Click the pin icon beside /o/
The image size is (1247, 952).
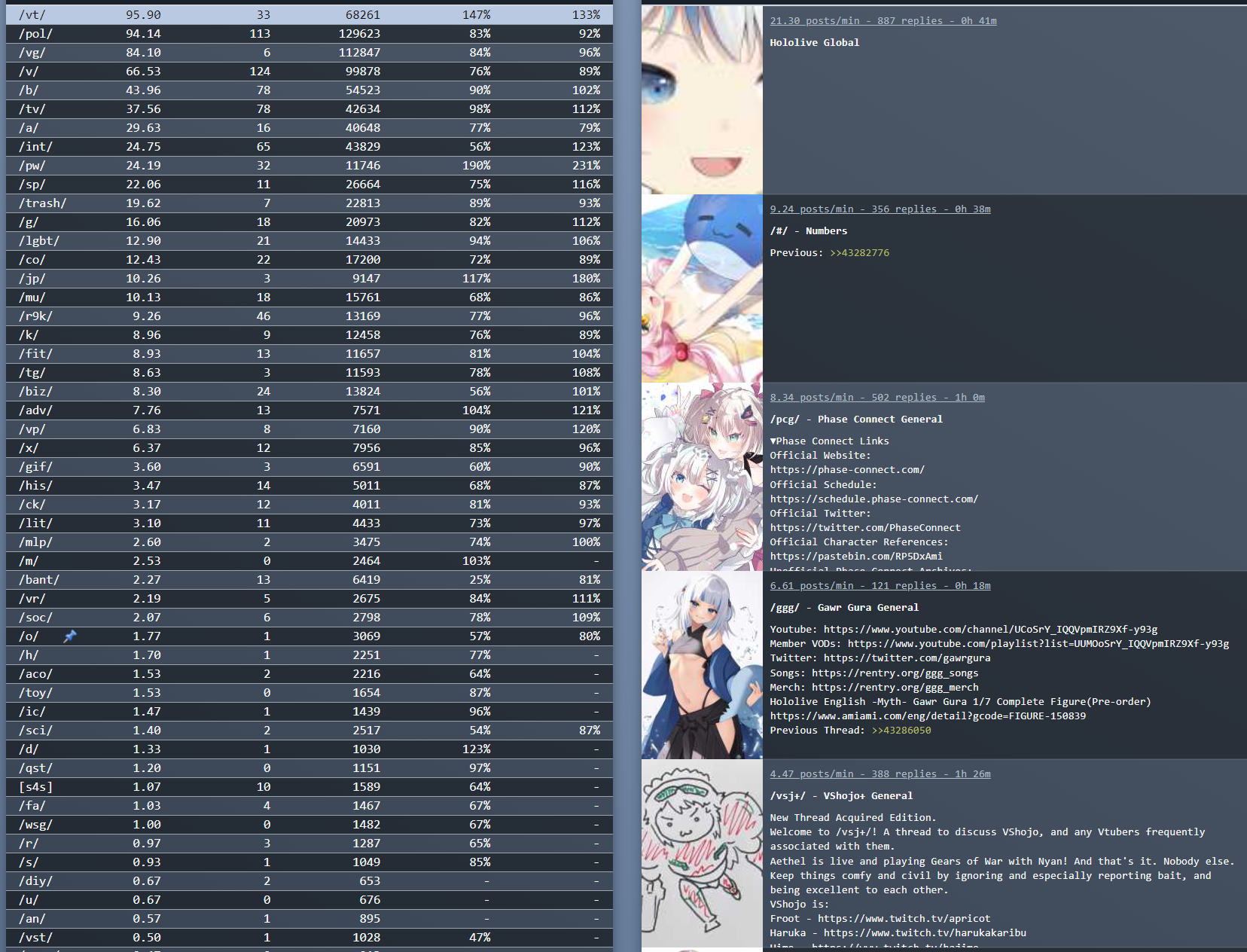[x=70, y=636]
